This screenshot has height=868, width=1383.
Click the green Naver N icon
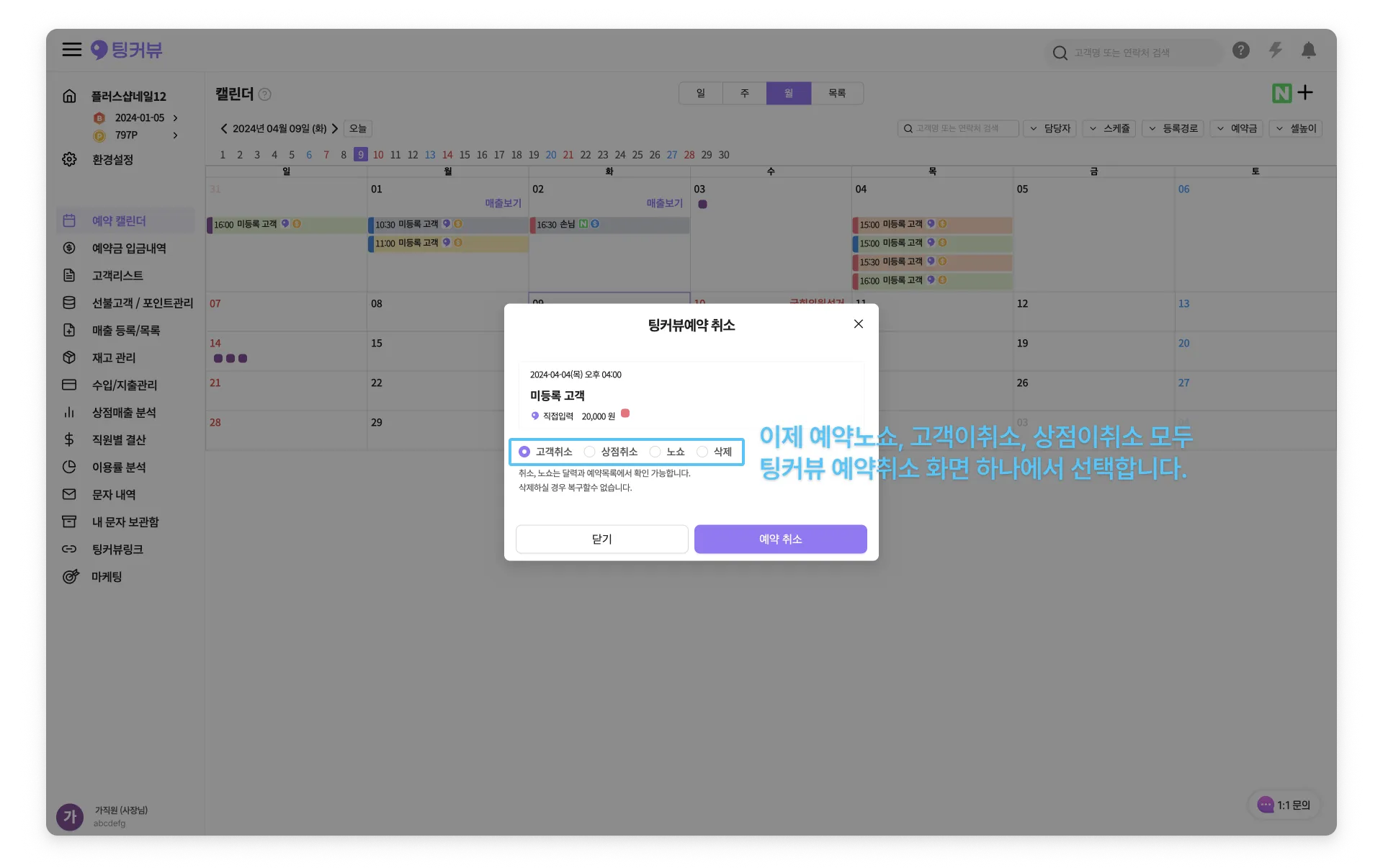[x=1281, y=94]
